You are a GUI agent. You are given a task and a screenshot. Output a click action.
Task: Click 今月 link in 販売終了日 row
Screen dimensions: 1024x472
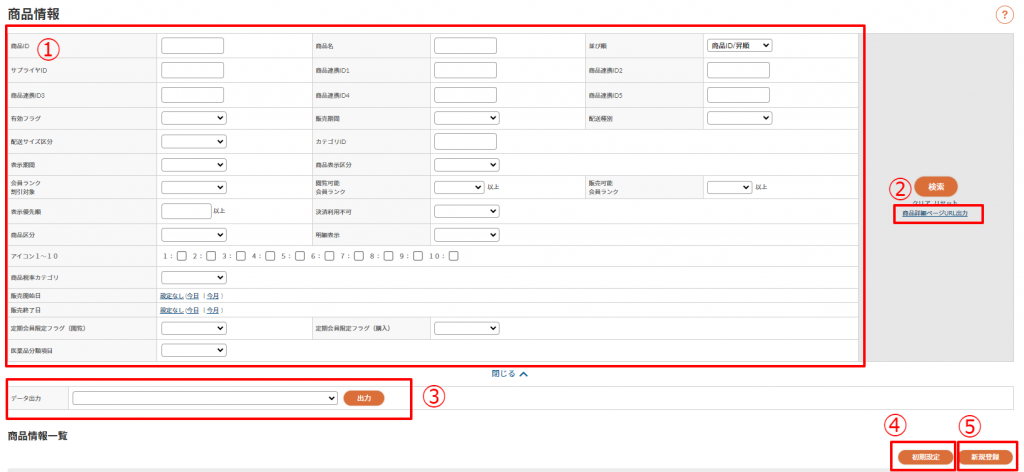(213, 310)
